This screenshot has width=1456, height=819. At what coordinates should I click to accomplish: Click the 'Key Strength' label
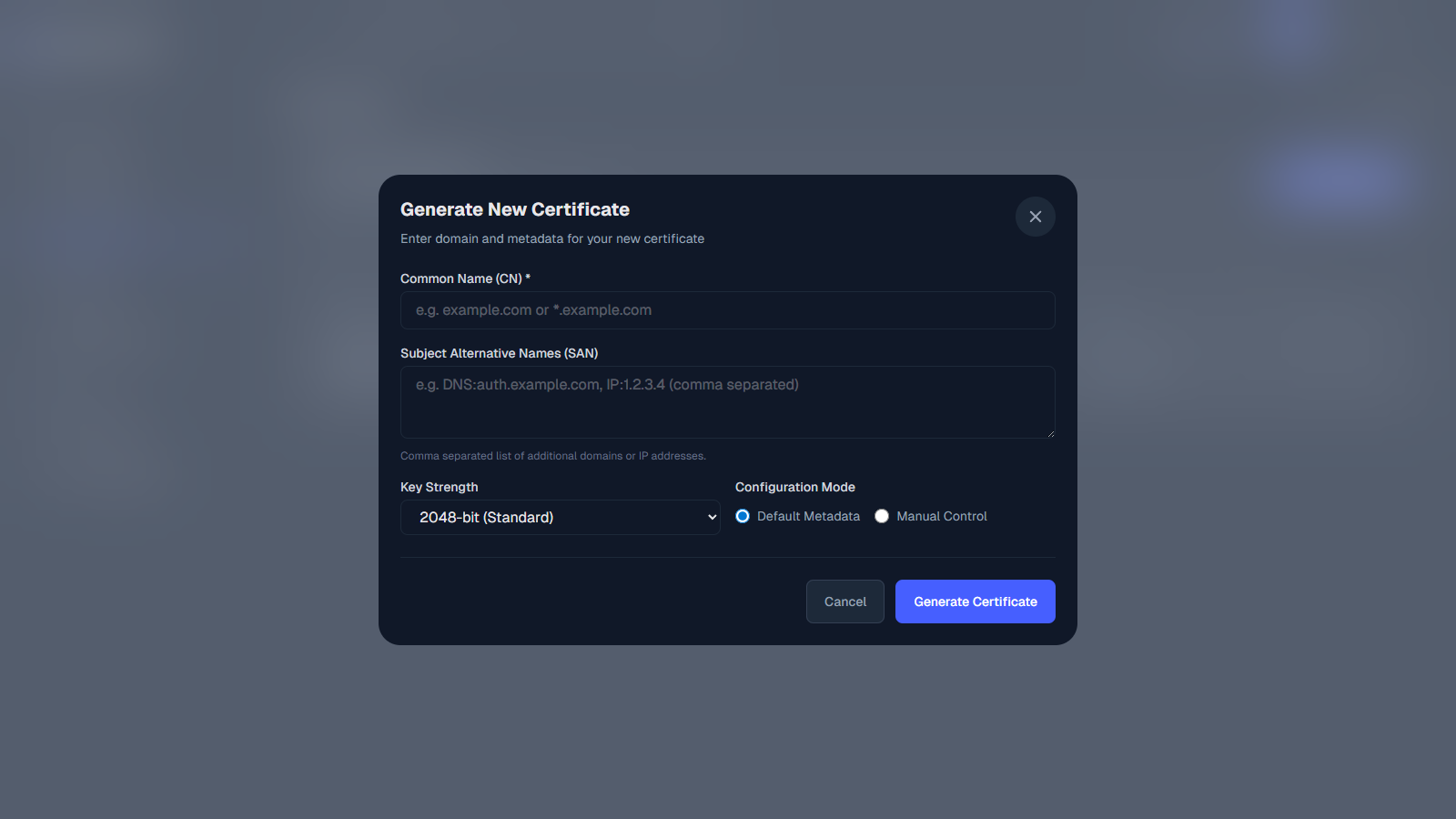coord(439,487)
